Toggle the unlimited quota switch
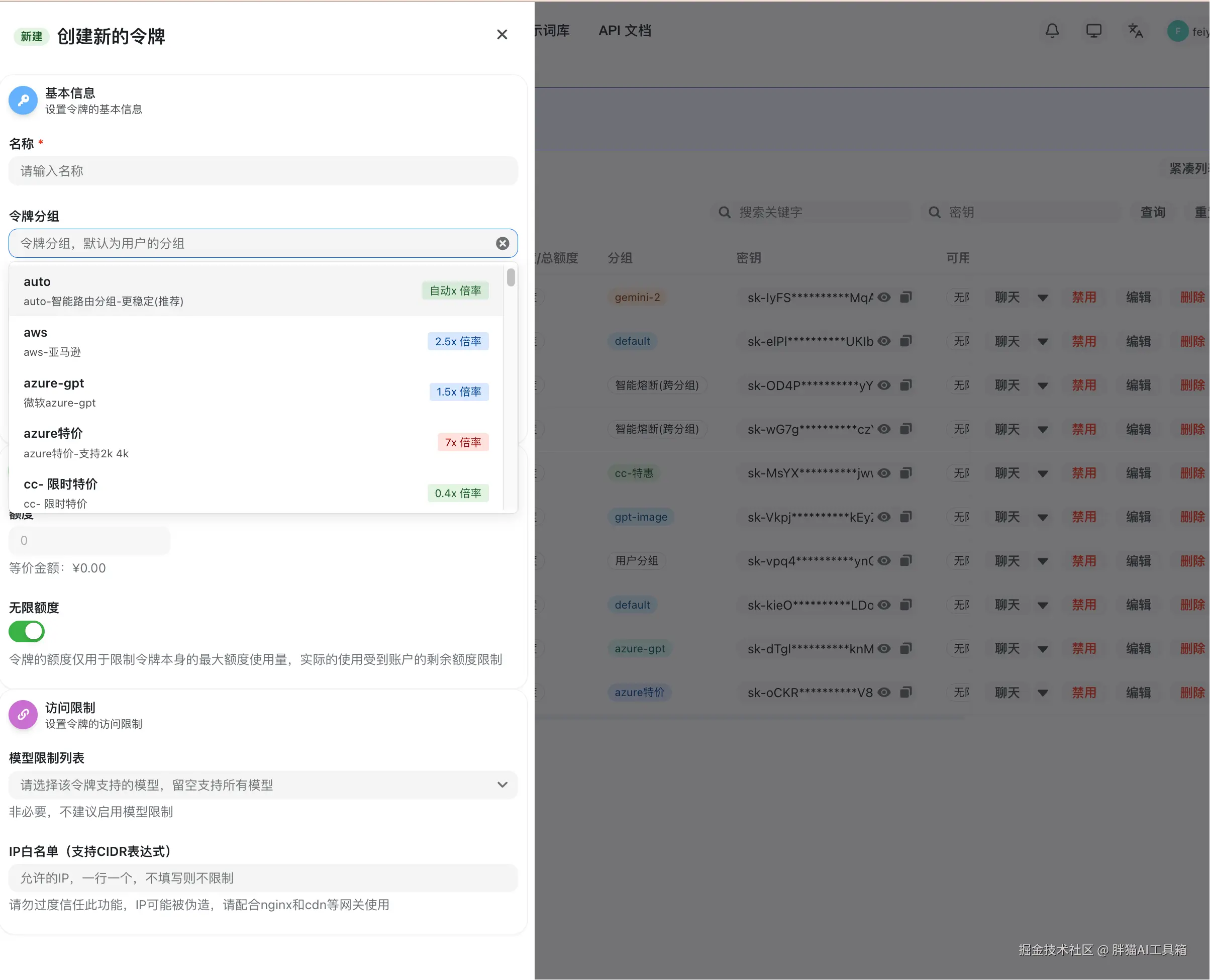This screenshot has width=1210, height=980. (27, 631)
